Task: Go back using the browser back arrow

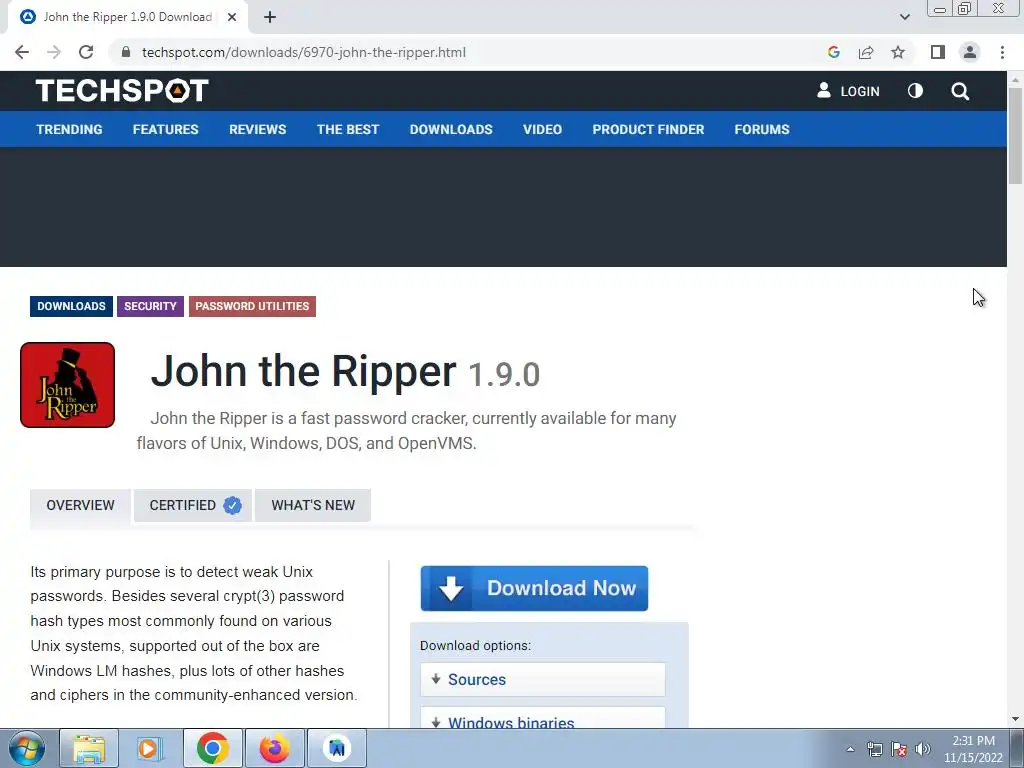Action: (22, 52)
